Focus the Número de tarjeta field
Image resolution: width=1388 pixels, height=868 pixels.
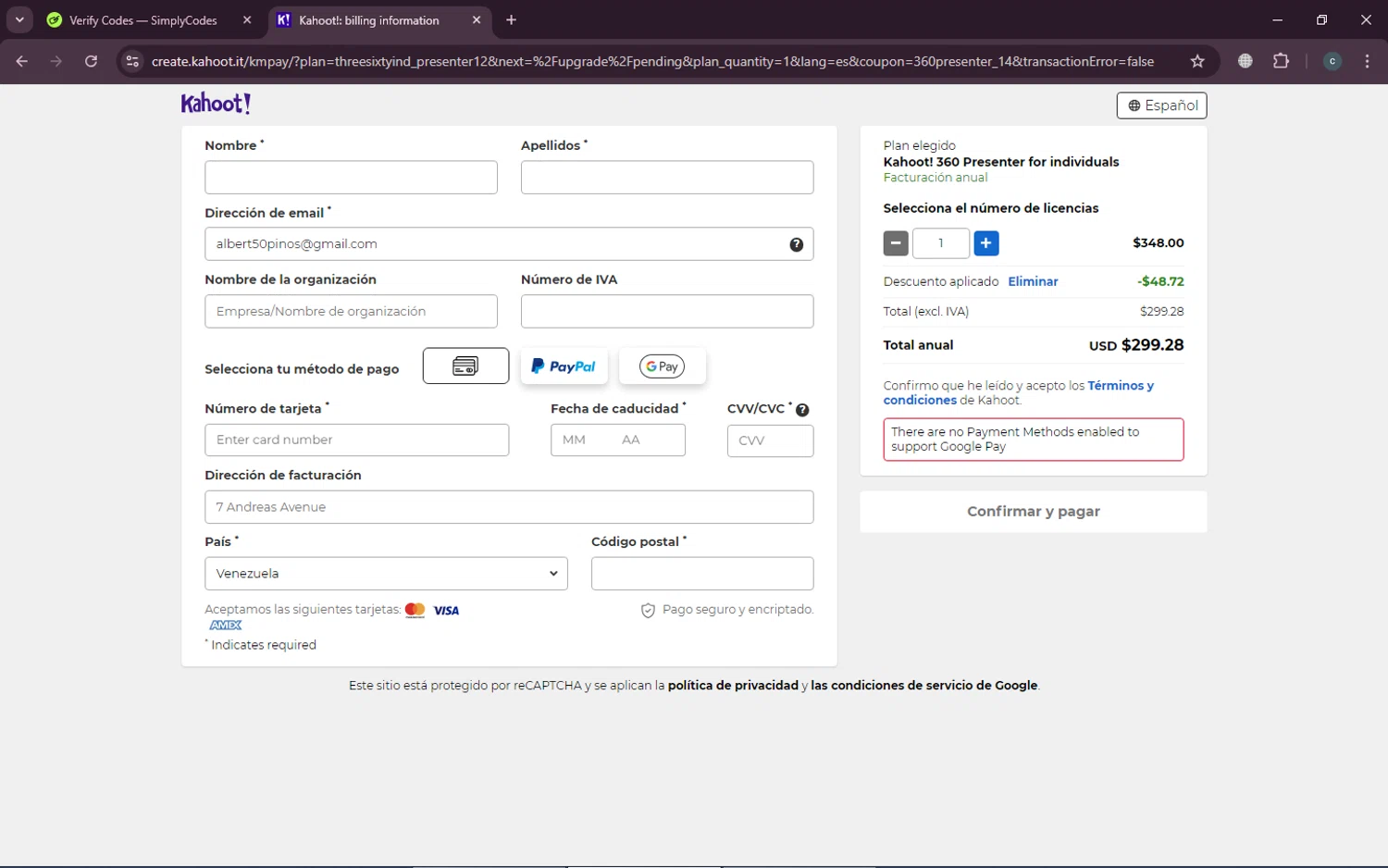pos(356,440)
